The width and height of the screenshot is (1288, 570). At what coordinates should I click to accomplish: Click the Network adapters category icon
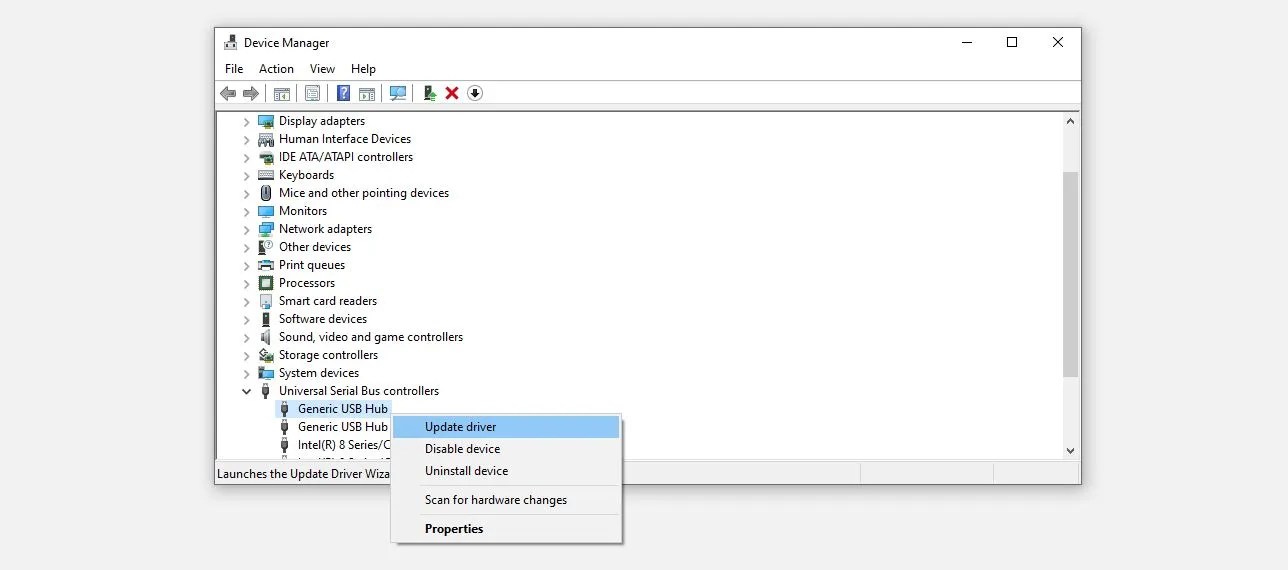[266, 229]
